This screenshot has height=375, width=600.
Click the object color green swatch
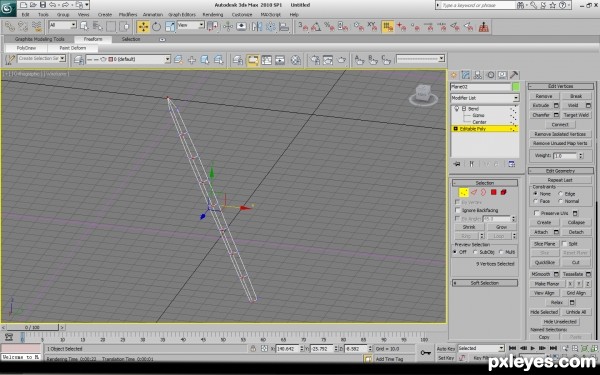[516, 87]
